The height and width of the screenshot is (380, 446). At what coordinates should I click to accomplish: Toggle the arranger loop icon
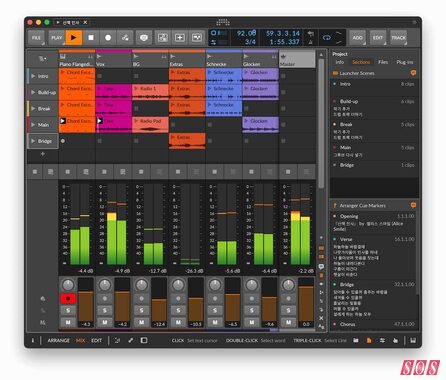coord(327,38)
